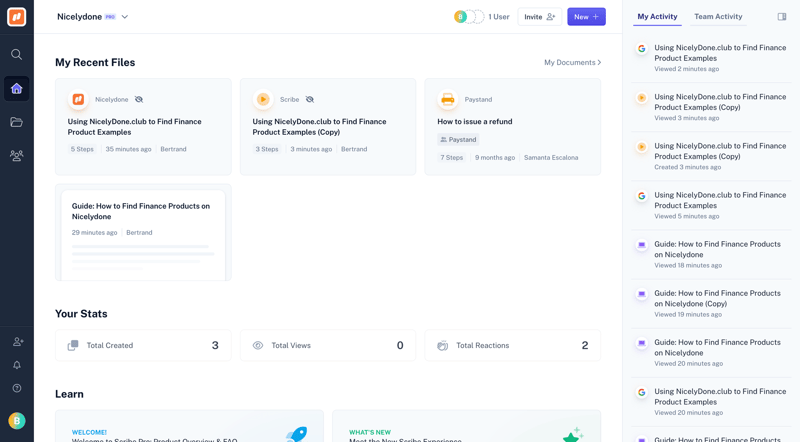The height and width of the screenshot is (442, 800).
Task: Click the Google icon on the activity viewed 5 minutes ago
Action: click(642, 196)
